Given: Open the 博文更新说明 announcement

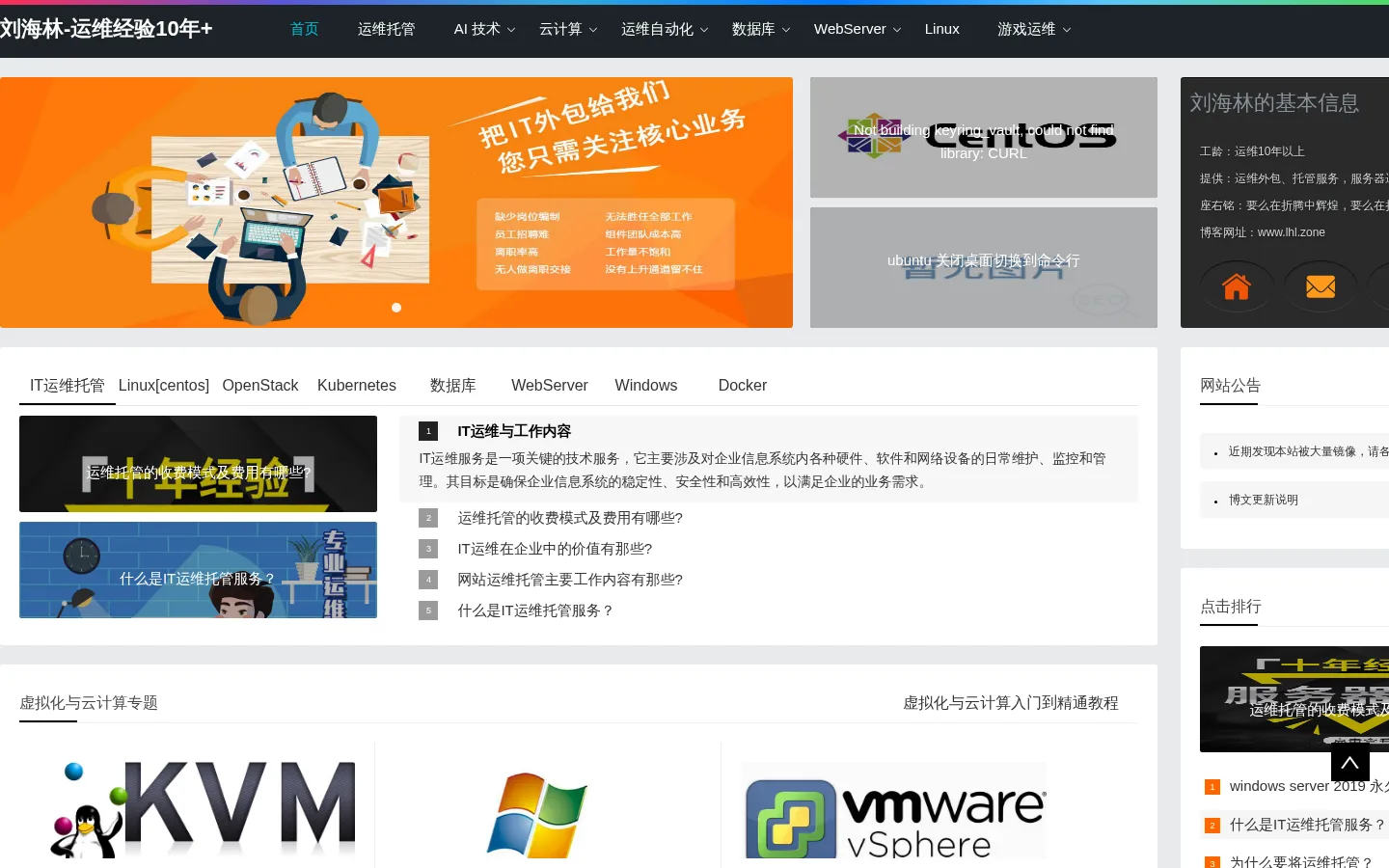Looking at the screenshot, I should pos(1264,500).
